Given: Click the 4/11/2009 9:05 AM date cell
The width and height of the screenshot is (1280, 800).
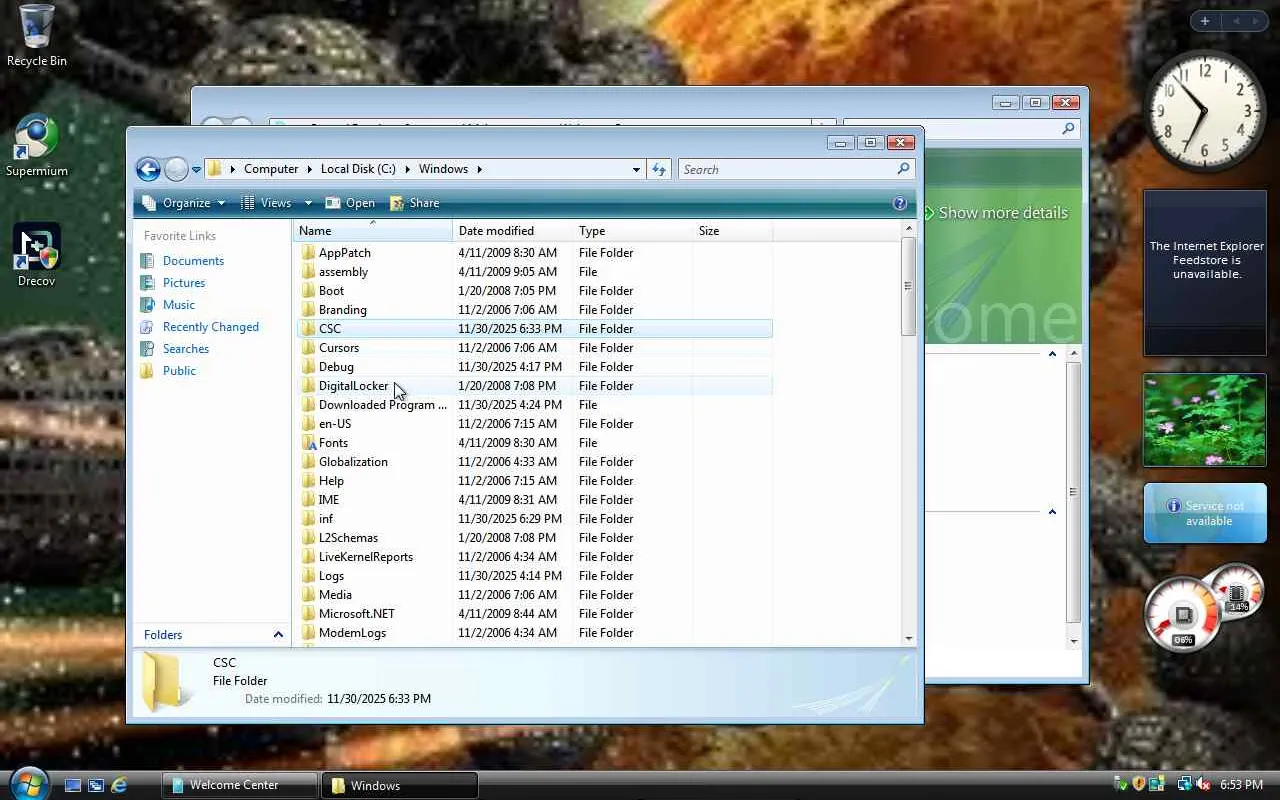Looking at the screenshot, I should [508, 272].
